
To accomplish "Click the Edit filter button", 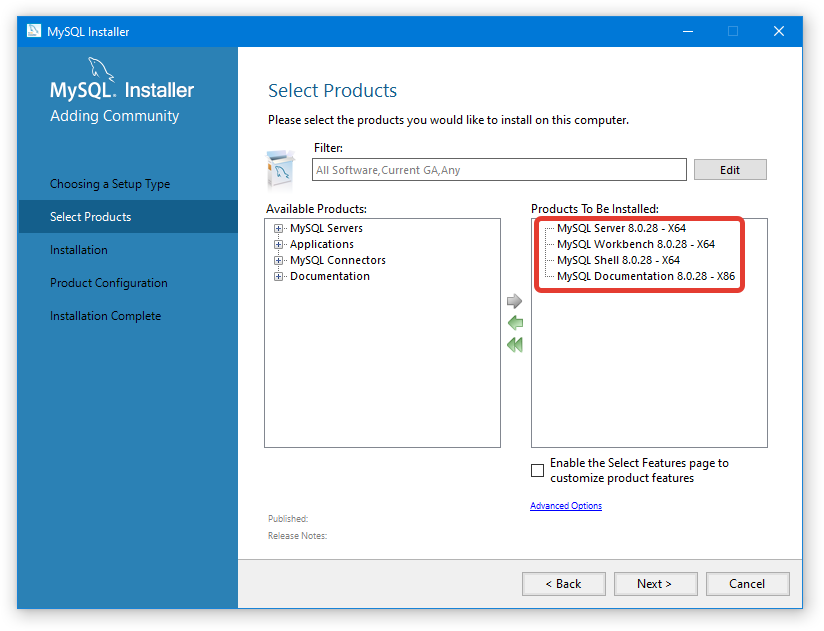I will 730,170.
